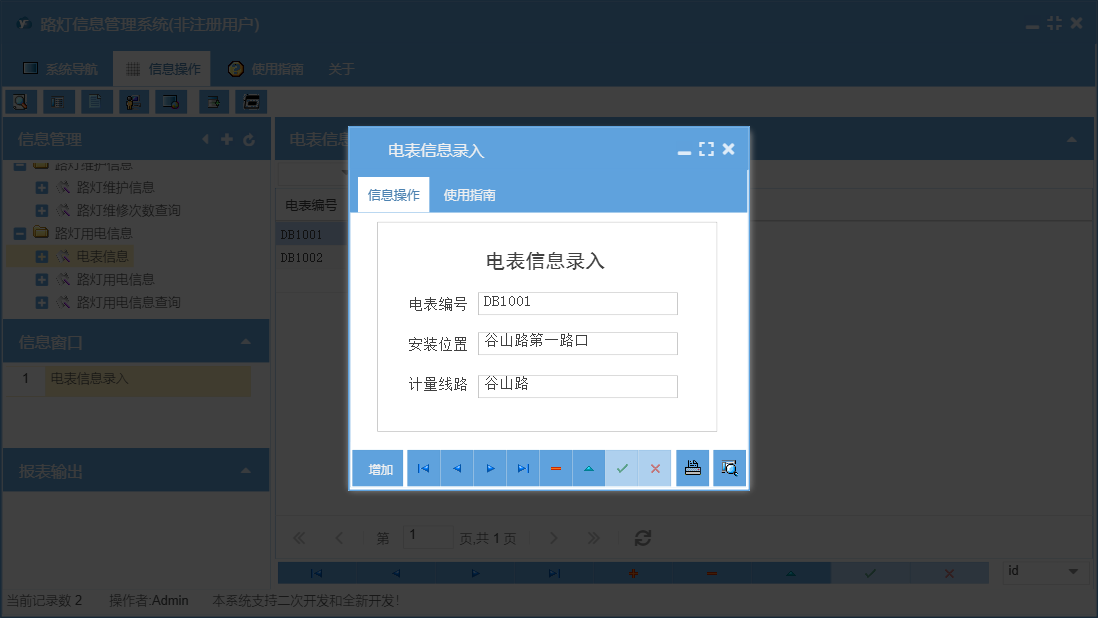
Task: Select the database add icon in the toolbar
Action: point(213,101)
